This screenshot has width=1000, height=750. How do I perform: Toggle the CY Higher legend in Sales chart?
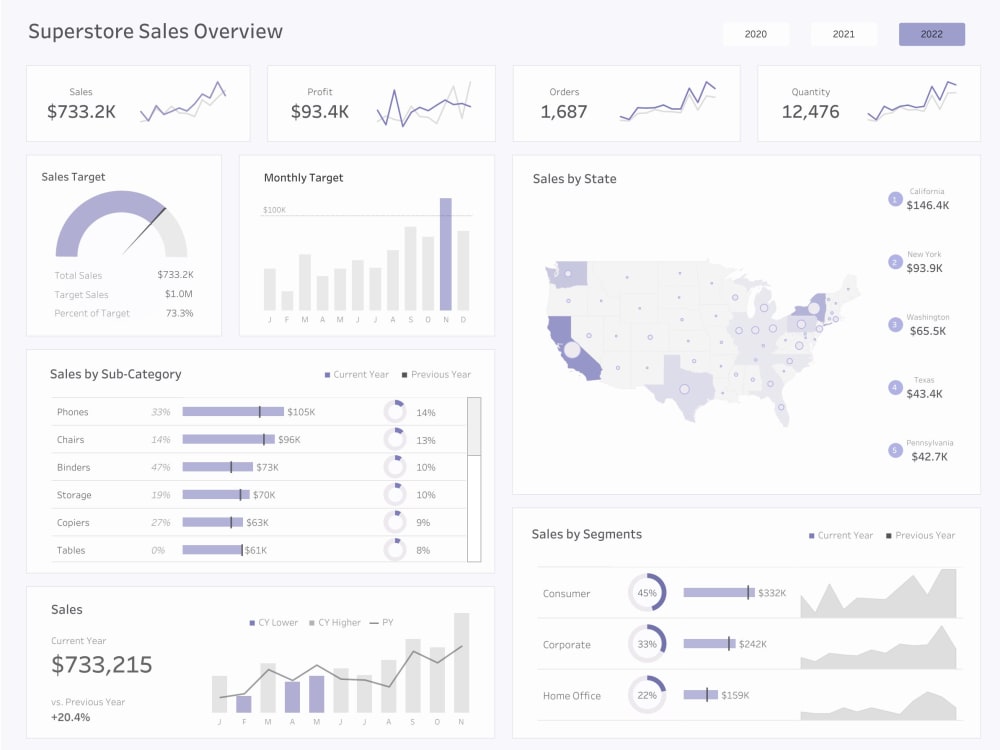point(333,622)
